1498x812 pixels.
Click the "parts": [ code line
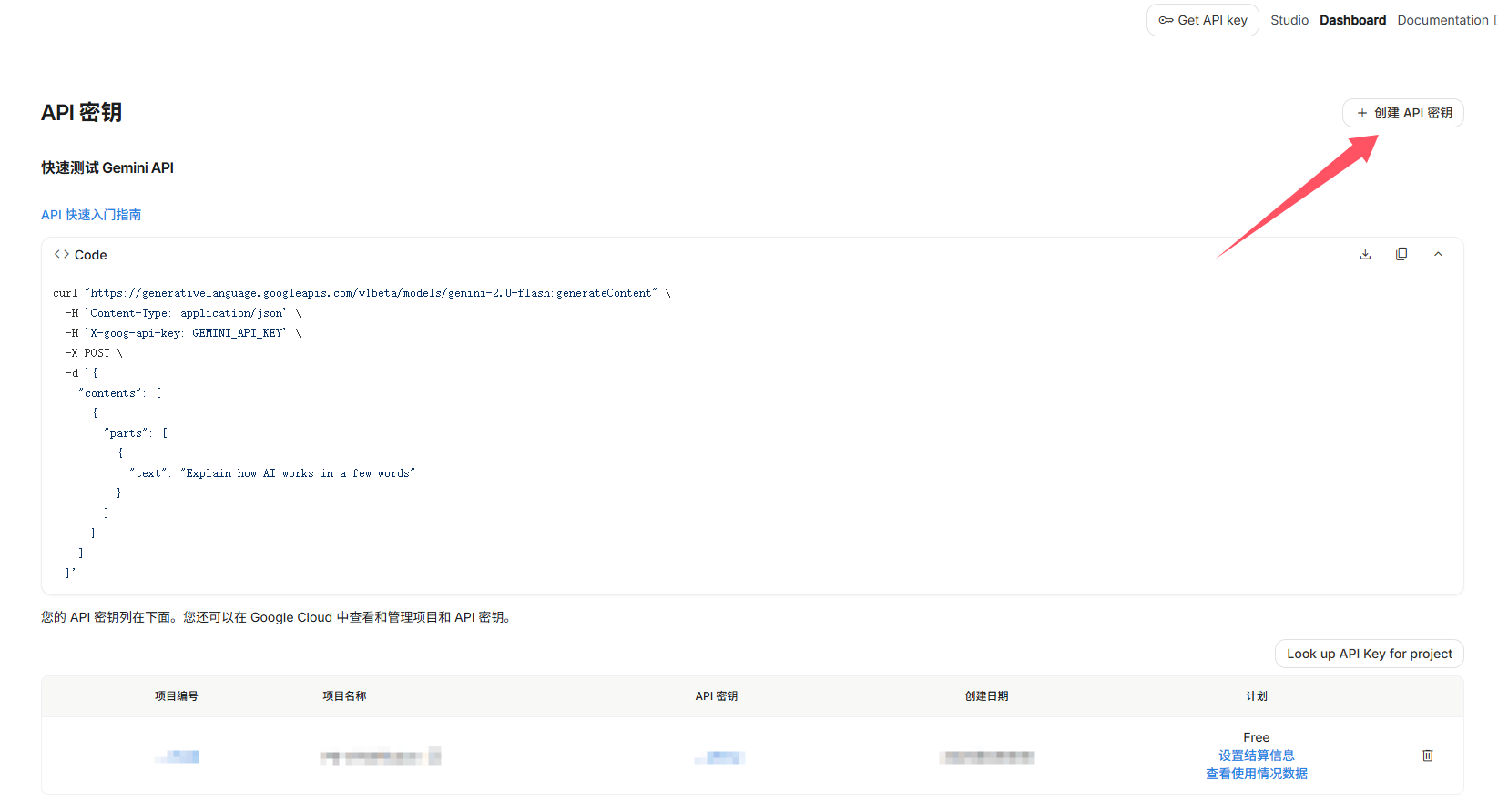point(136,433)
